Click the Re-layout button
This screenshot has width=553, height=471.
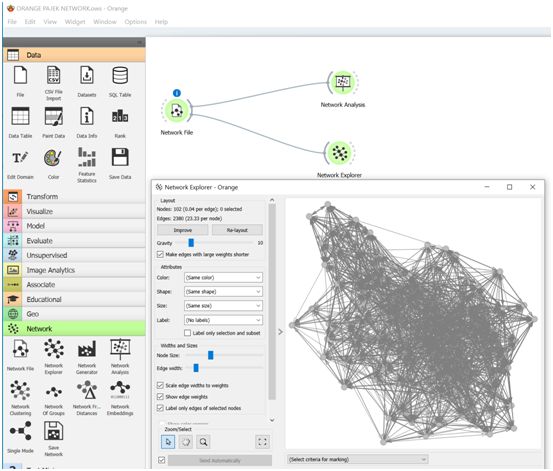[237, 230]
